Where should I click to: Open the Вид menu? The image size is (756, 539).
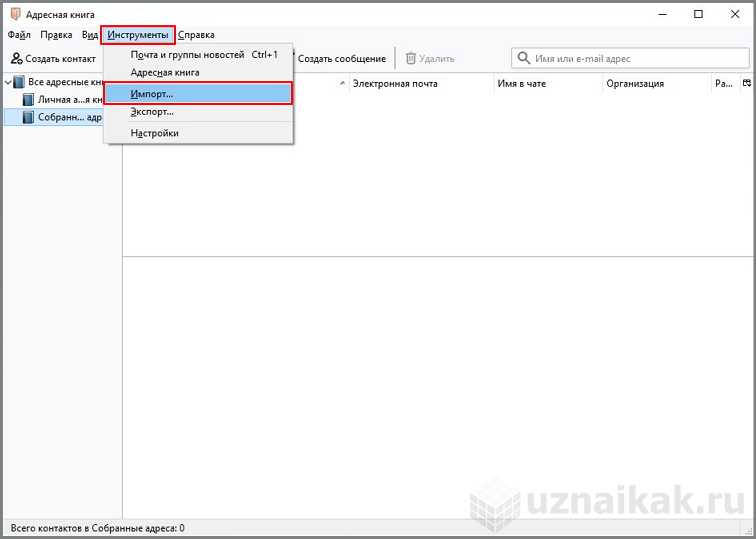90,35
